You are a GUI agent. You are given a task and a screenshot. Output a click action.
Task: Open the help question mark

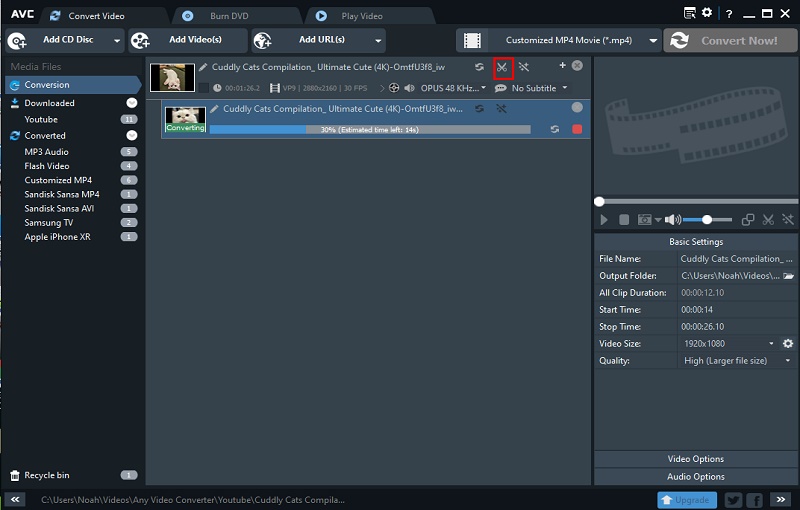click(729, 14)
